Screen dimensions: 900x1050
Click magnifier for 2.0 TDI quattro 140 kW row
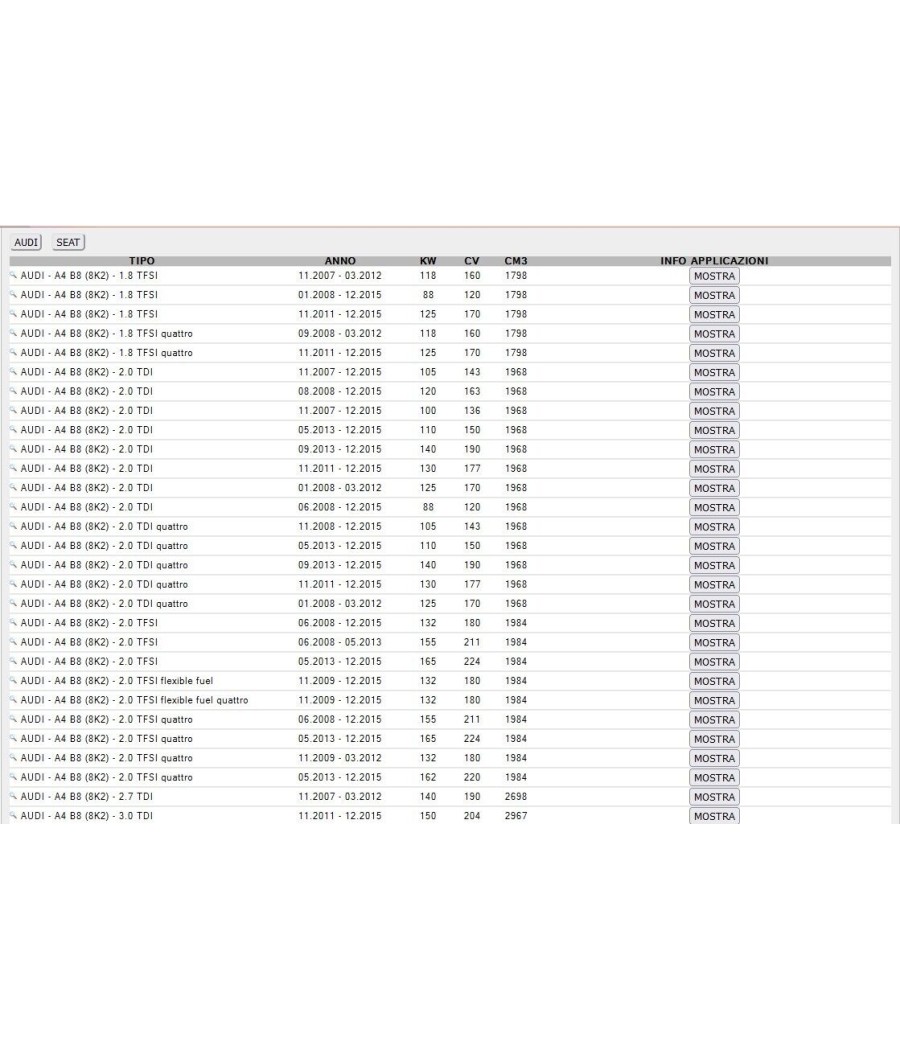(13, 565)
